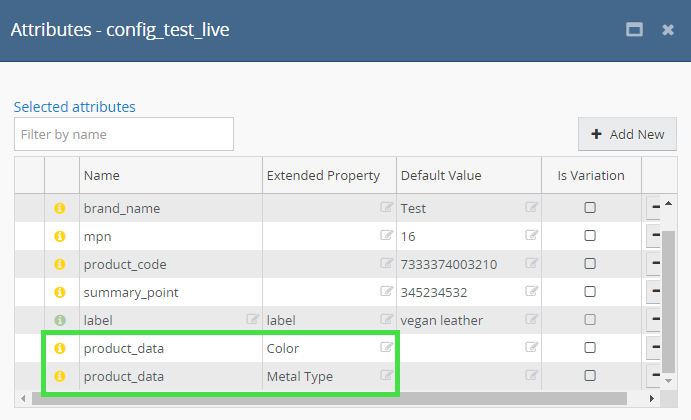Click edit icon in label Name cell
The image size is (691, 420).
pos(253,320)
